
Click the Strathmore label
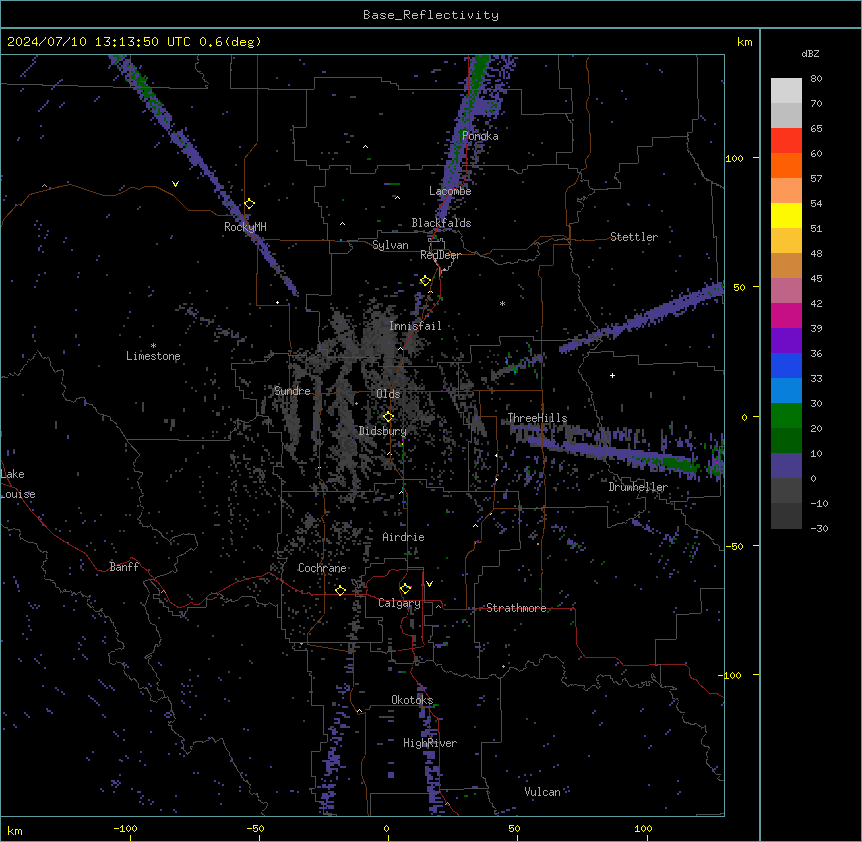[516, 608]
